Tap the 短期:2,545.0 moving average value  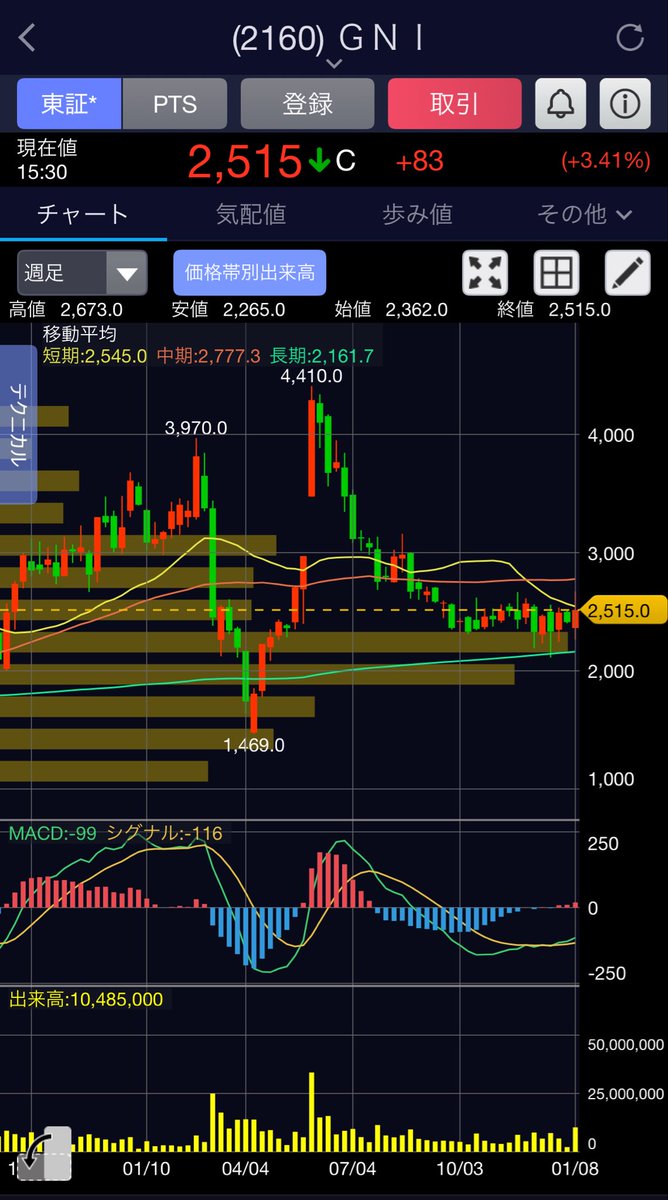point(95,355)
